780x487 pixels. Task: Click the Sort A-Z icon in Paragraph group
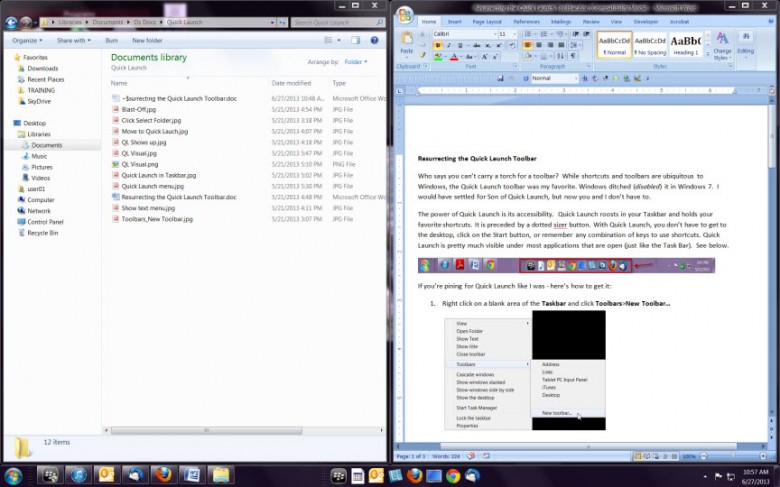point(560,56)
